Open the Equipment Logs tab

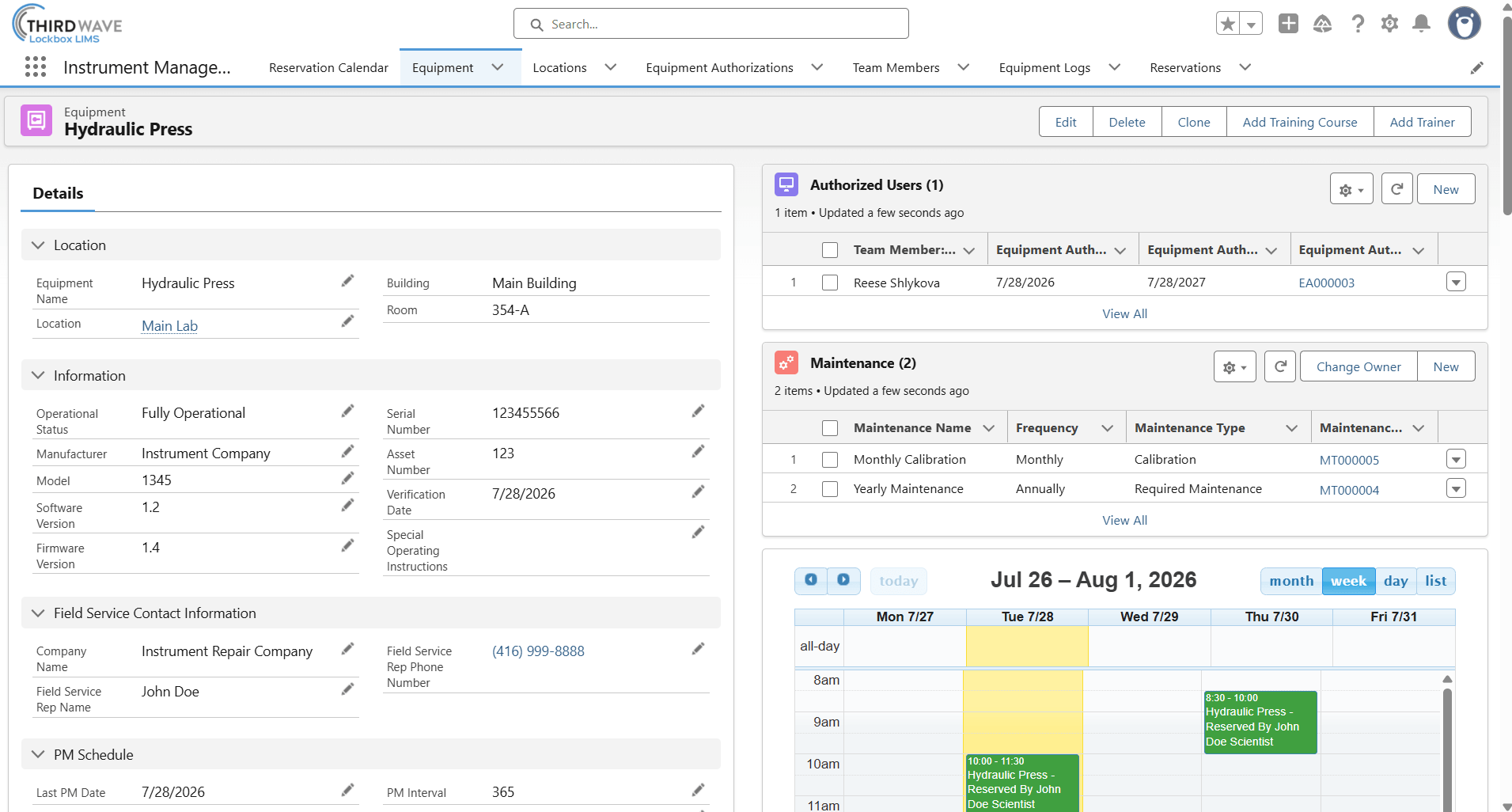(1044, 68)
